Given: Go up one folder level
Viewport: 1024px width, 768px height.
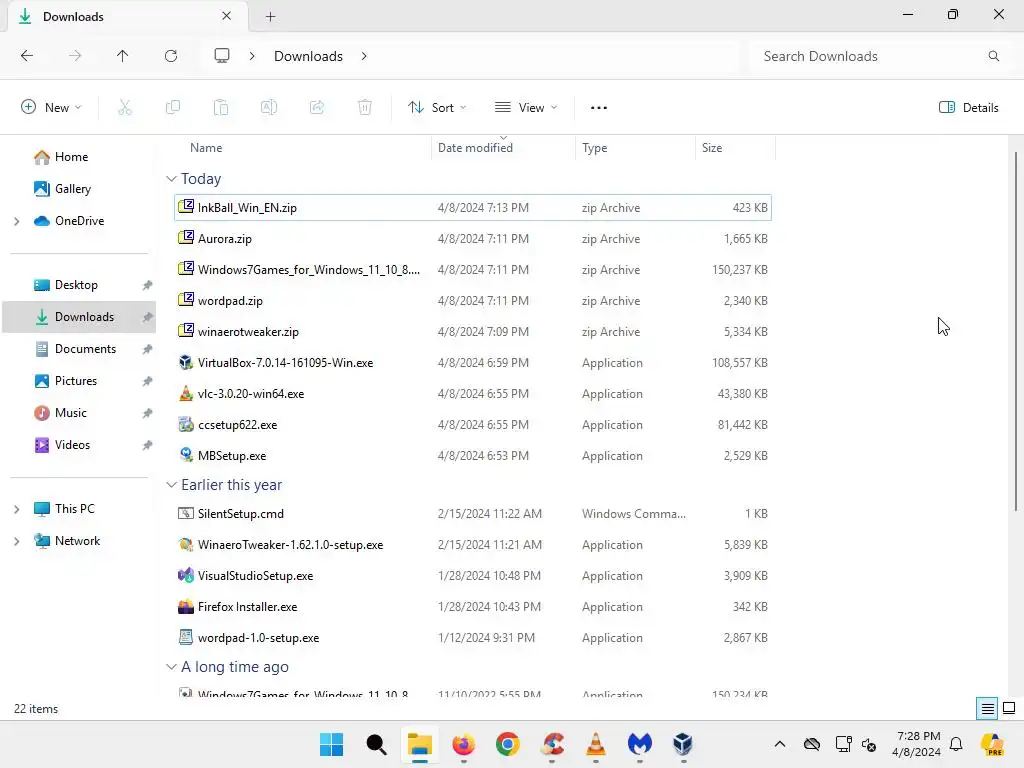Looking at the screenshot, I should tap(123, 56).
